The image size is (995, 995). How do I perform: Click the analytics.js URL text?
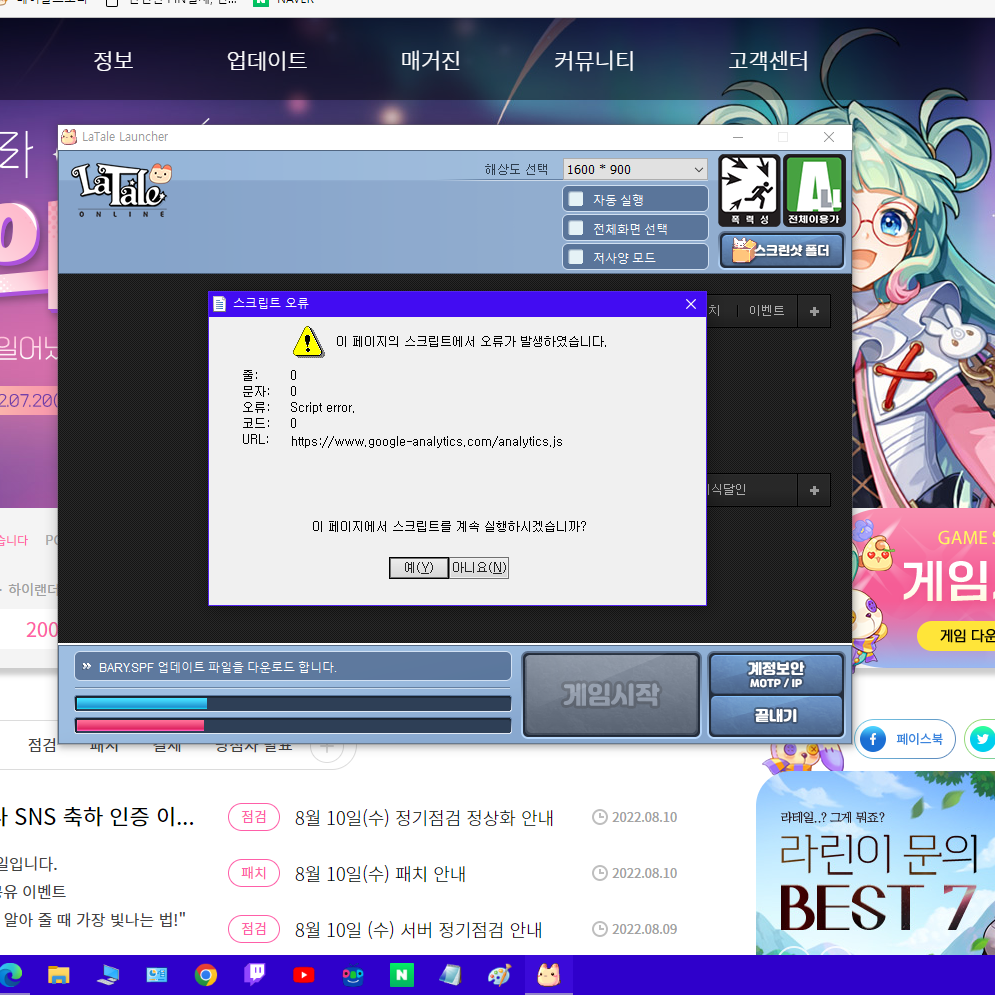(426, 442)
